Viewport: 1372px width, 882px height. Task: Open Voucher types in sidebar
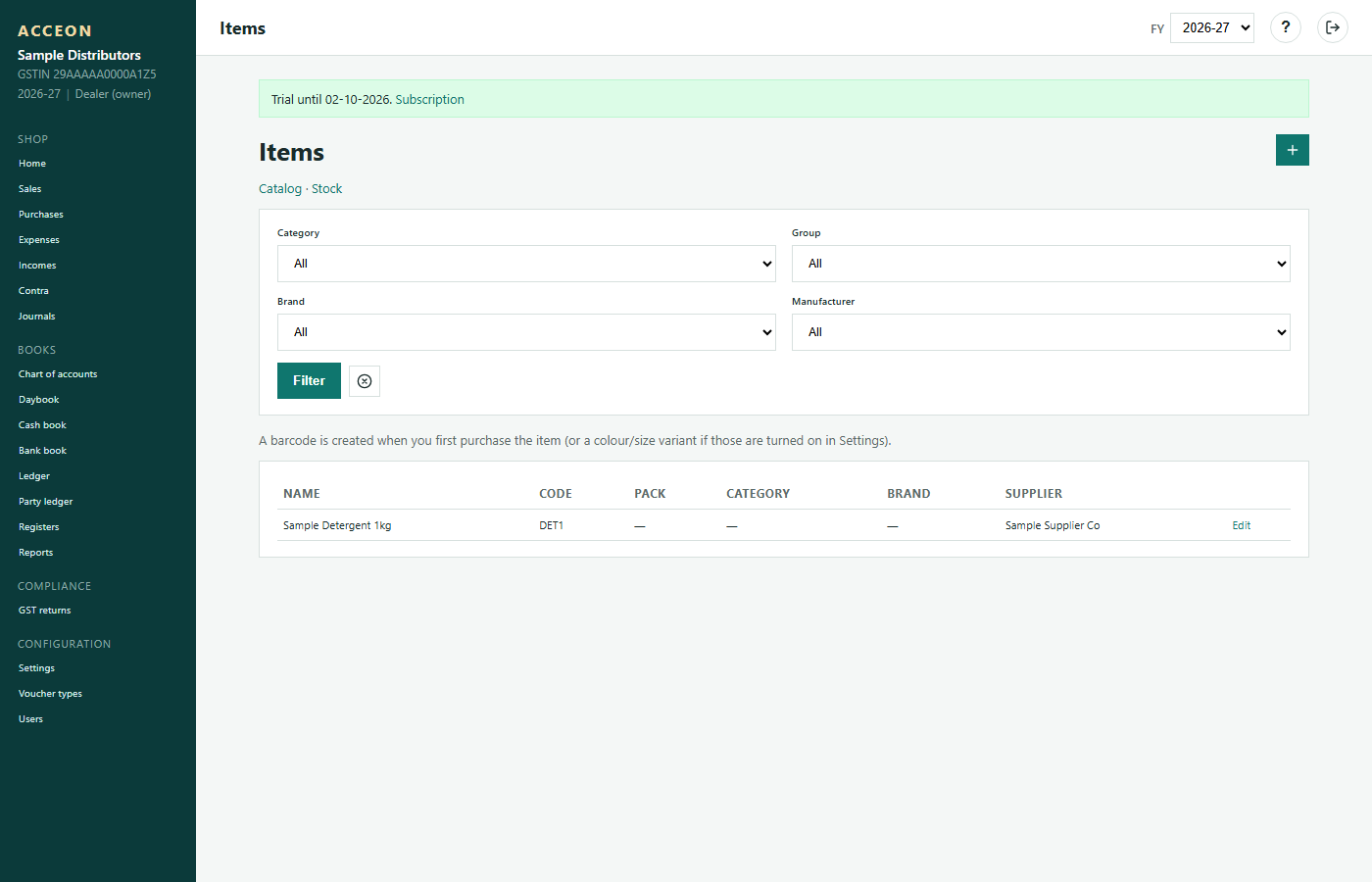(x=50, y=694)
